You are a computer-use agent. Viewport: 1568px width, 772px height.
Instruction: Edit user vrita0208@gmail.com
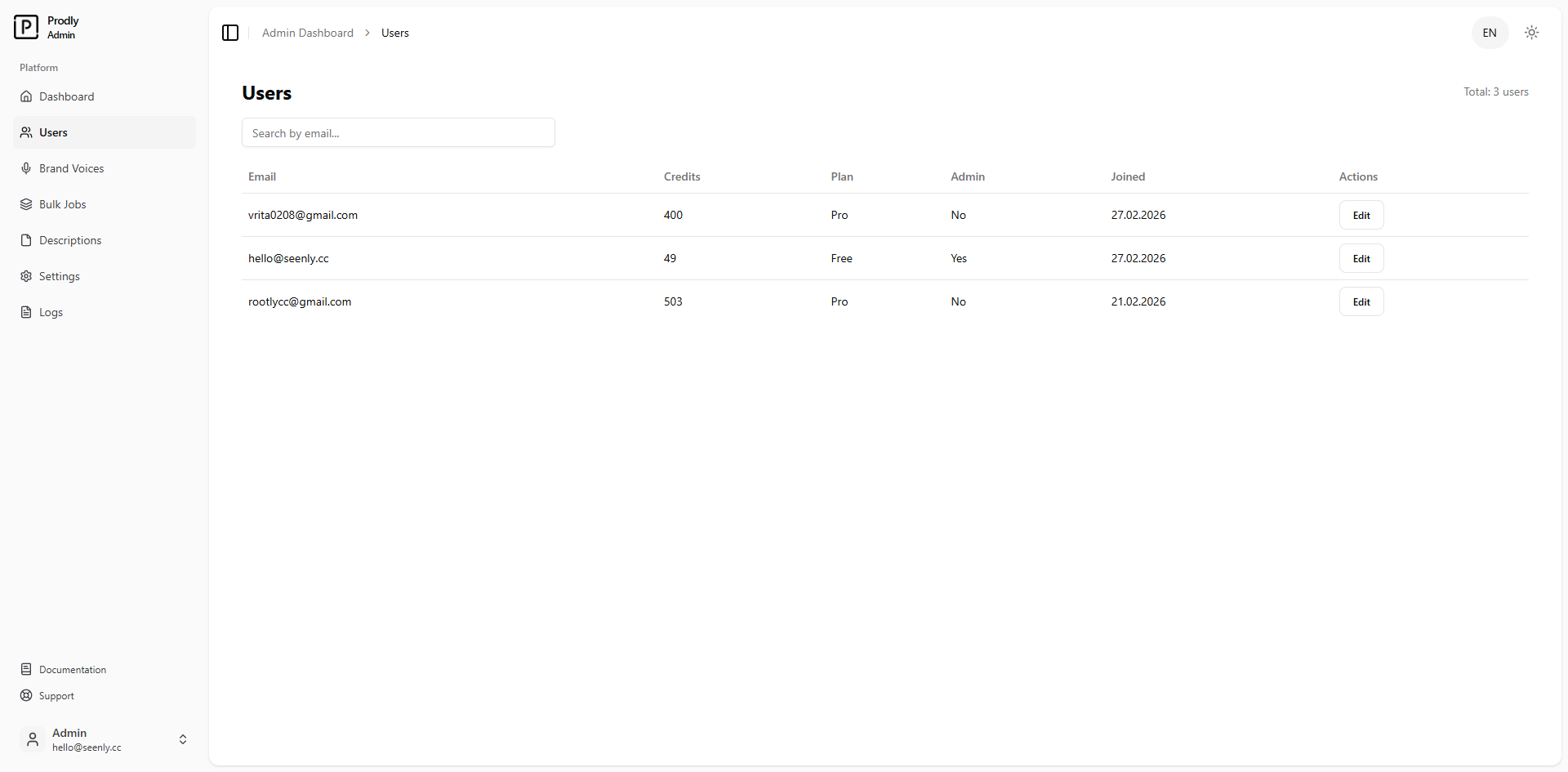click(1361, 215)
